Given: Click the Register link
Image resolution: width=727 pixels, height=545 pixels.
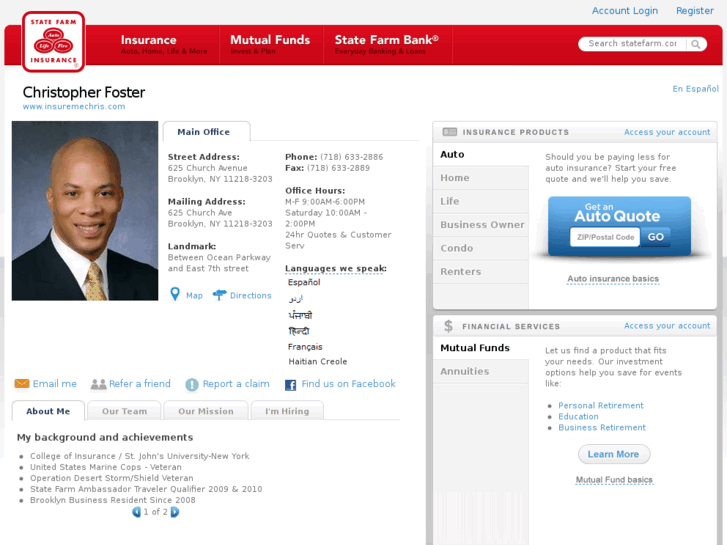Looking at the screenshot, I should point(695,11).
